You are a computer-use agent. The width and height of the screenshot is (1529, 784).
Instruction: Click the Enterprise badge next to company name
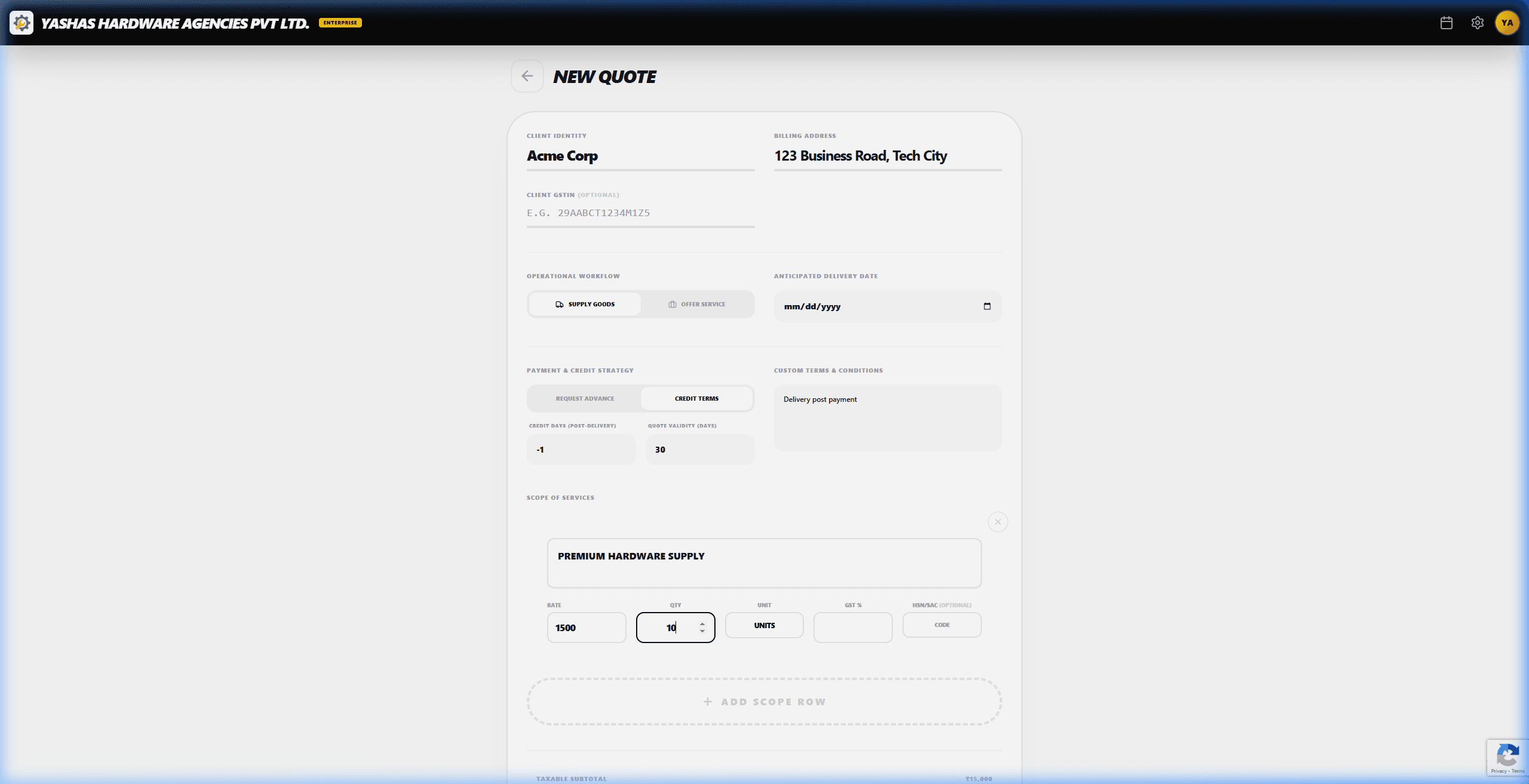click(x=340, y=23)
